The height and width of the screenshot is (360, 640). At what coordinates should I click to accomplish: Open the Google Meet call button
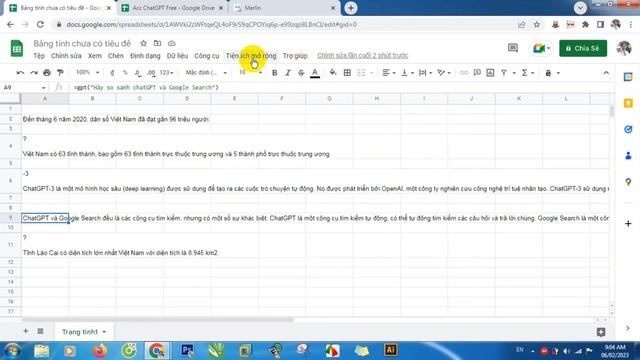(542, 48)
